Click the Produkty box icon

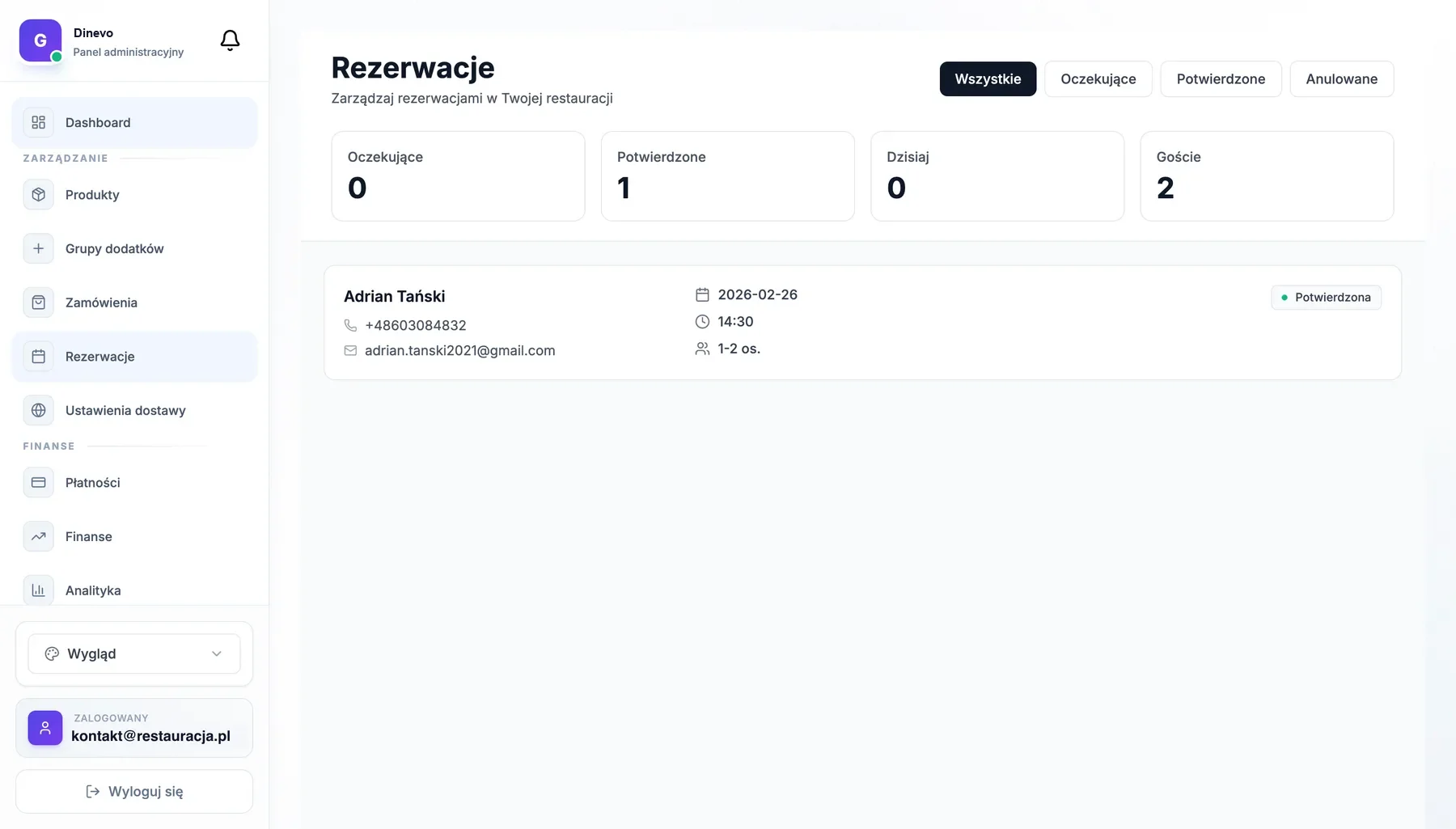(x=38, y=194)
